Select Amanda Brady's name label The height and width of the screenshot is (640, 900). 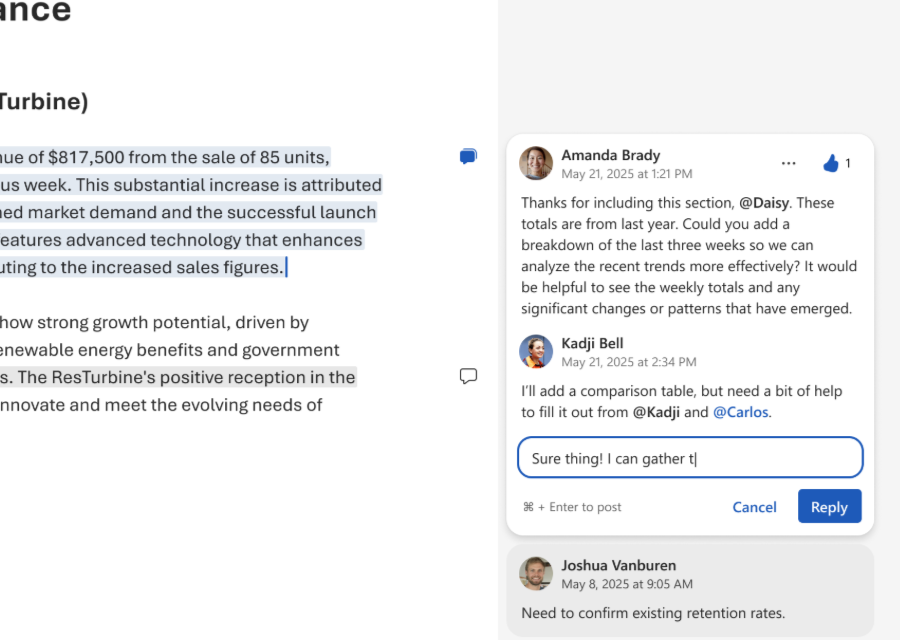(x=610, y=155)
